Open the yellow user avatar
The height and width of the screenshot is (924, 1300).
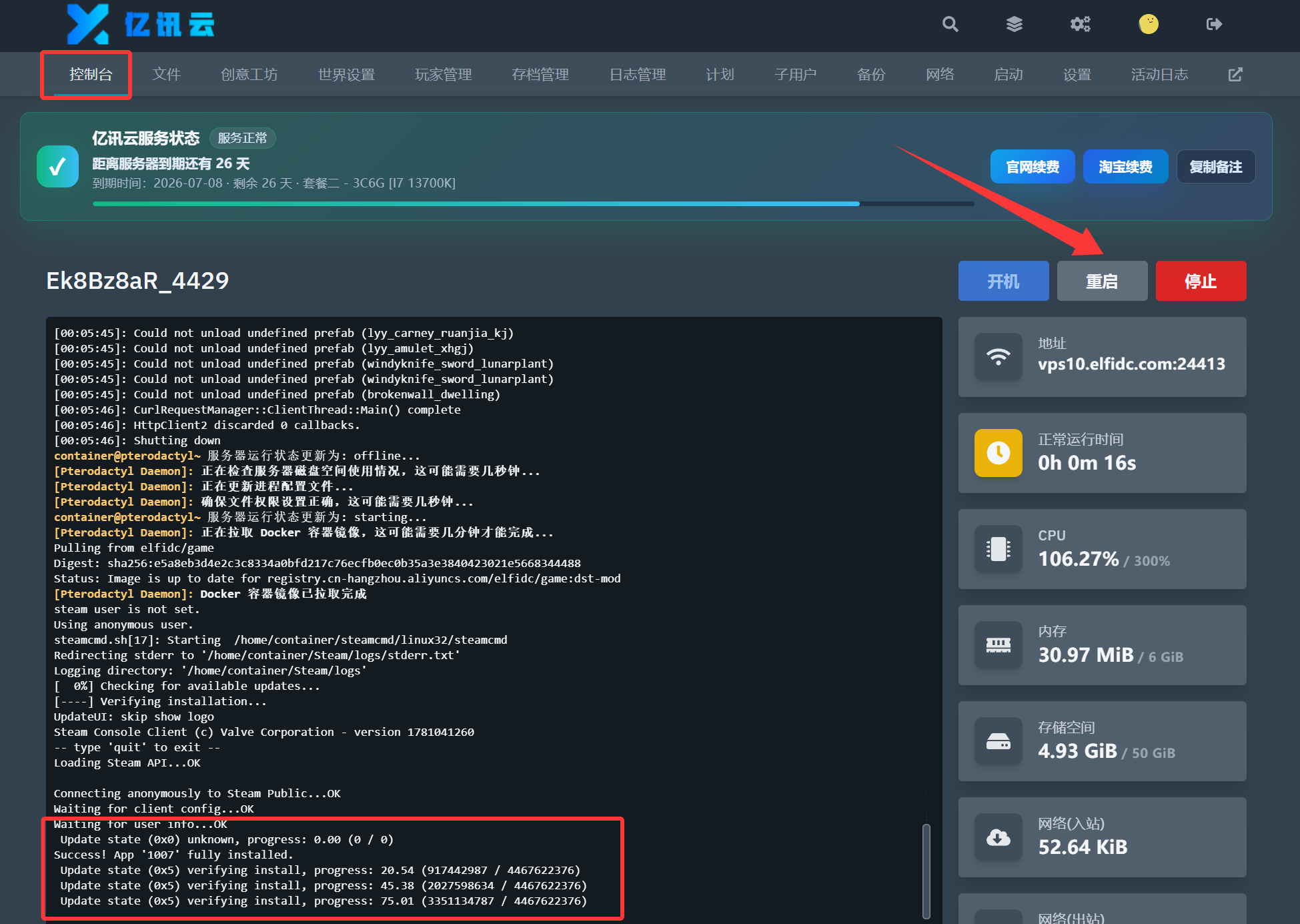[x=1148, y=24]
